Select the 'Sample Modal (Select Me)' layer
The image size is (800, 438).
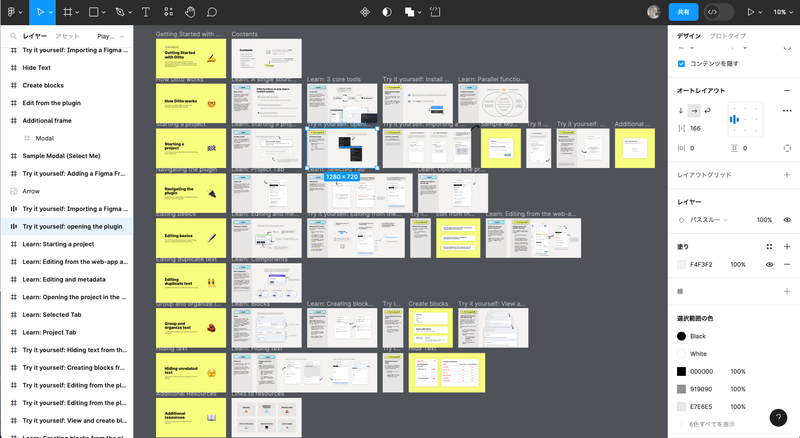[x=61, y=156]
